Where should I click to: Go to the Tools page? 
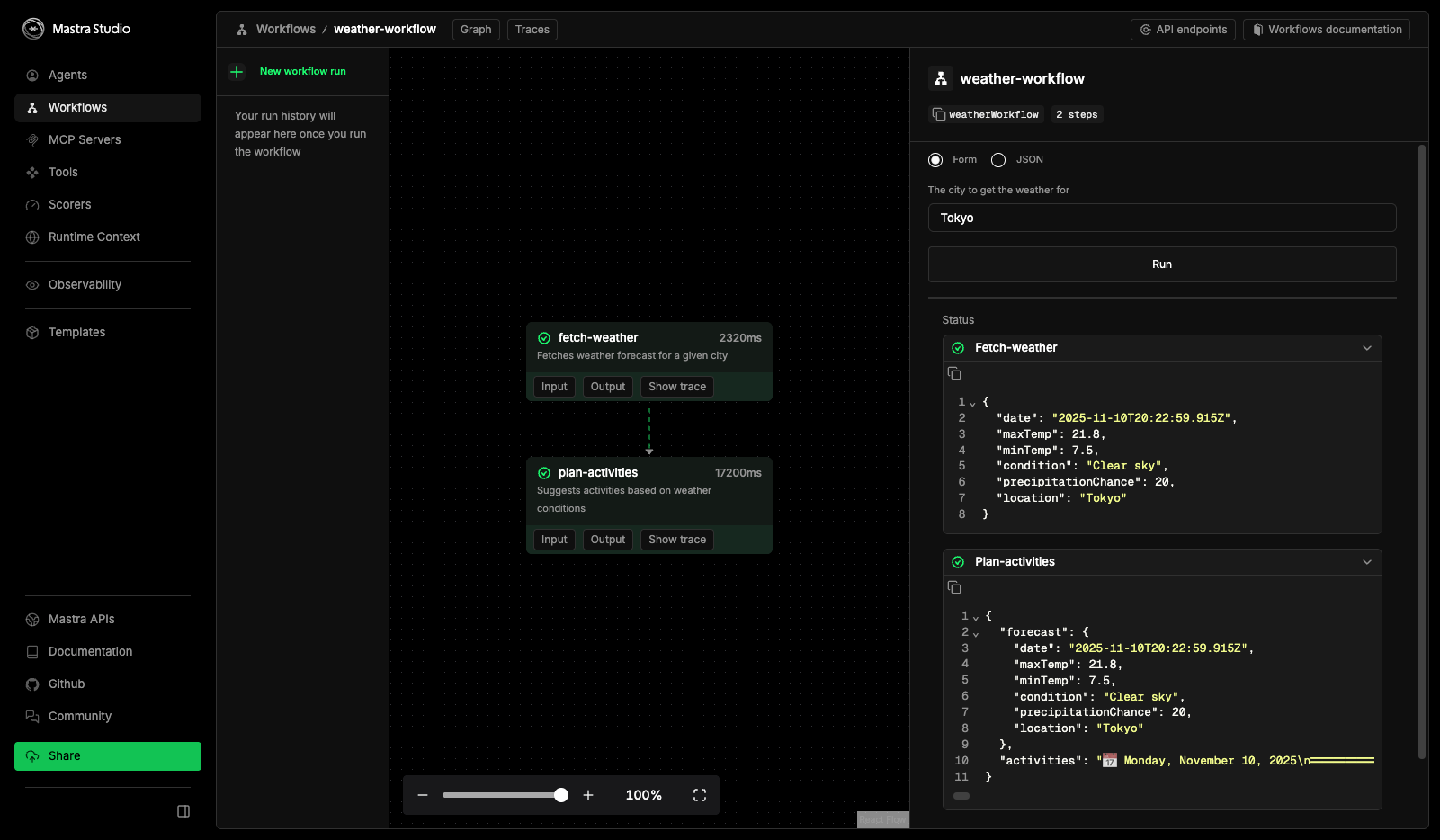[108, 172]
